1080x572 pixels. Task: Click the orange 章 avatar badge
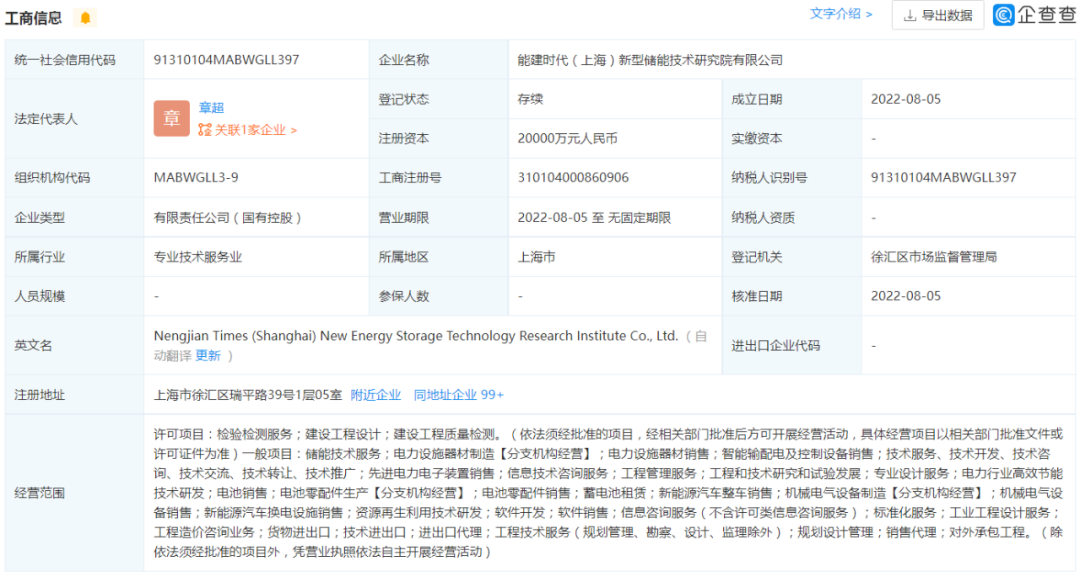tap(171, 118)
